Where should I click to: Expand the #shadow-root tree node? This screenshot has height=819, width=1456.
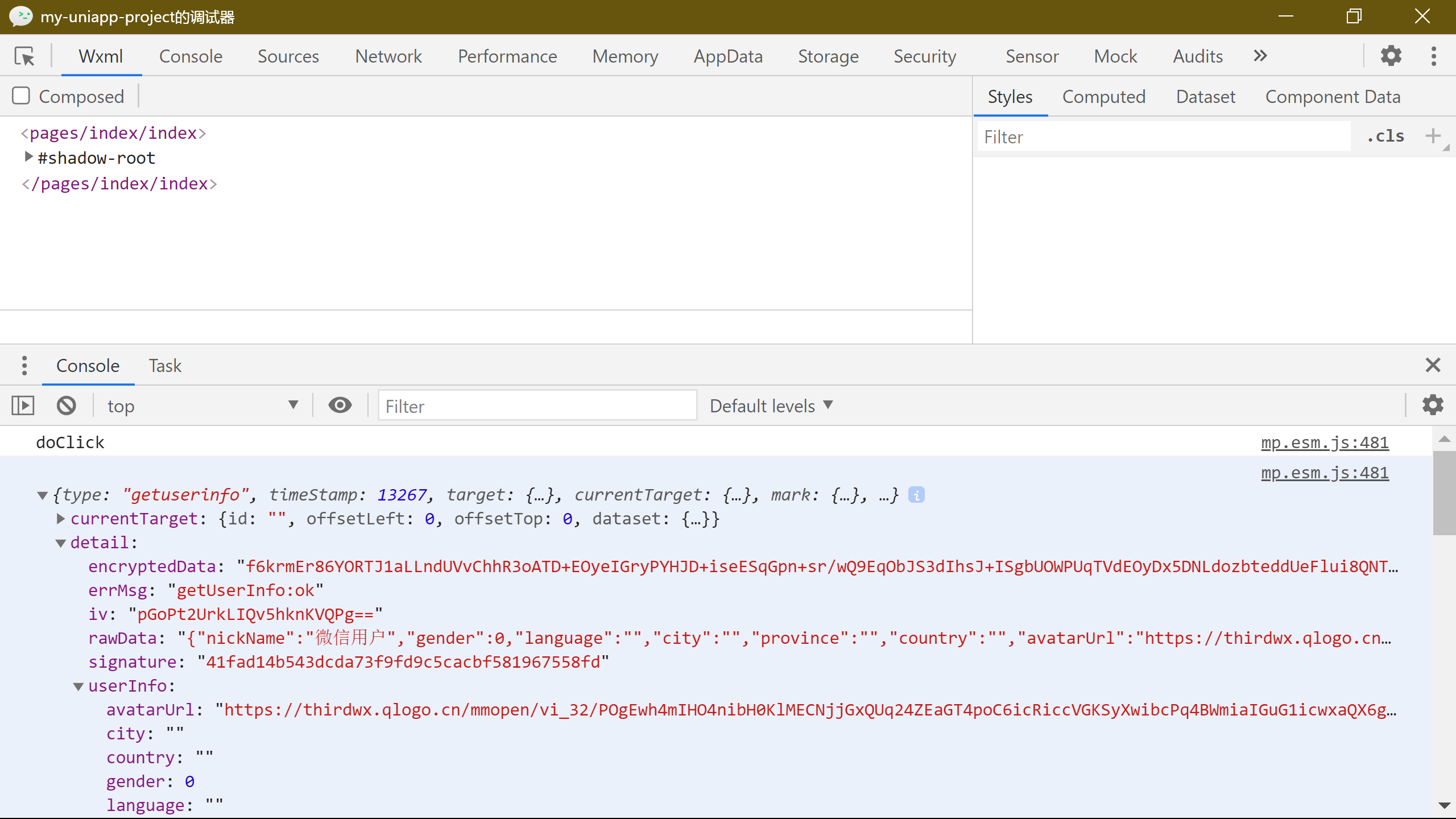click(x=28, y=157)
